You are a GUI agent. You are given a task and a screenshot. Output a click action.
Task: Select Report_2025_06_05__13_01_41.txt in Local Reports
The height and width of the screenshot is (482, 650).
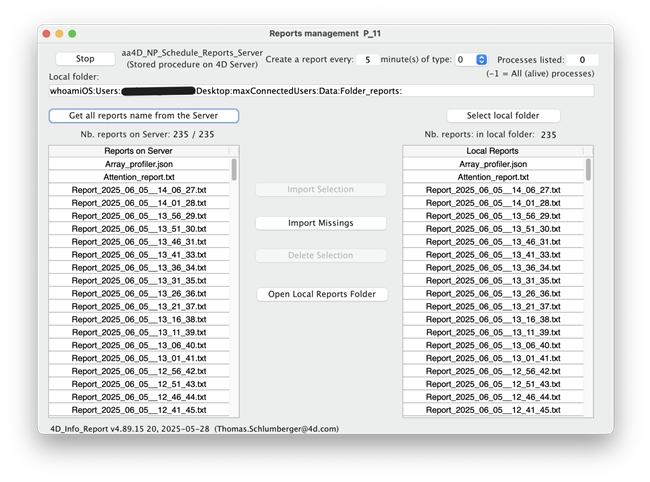492,358
